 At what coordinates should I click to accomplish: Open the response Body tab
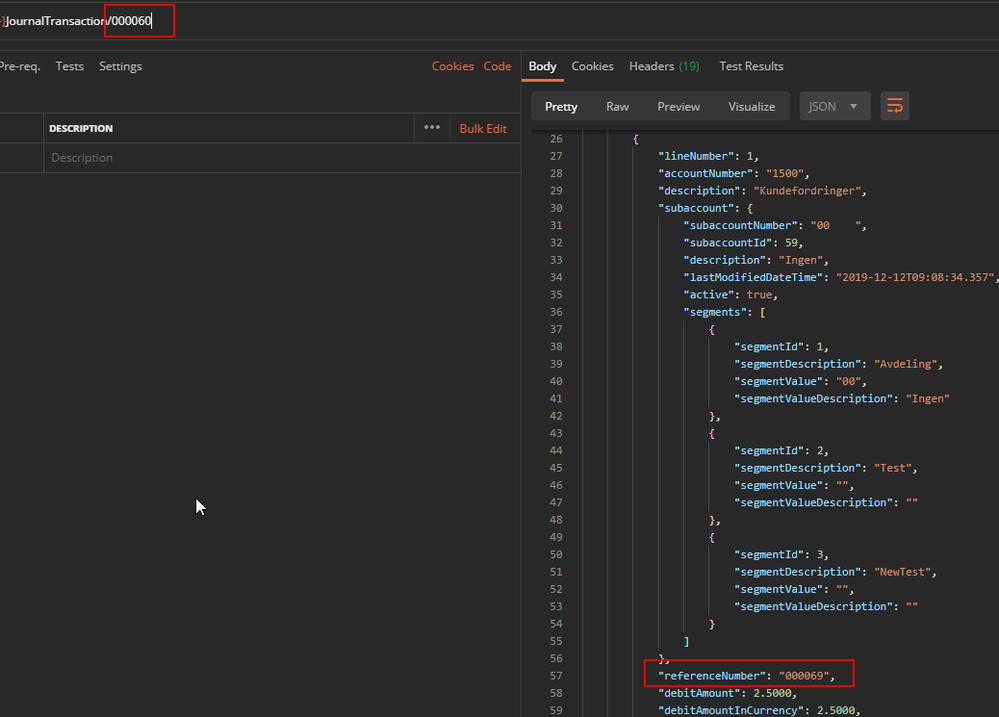coord(542,66)
